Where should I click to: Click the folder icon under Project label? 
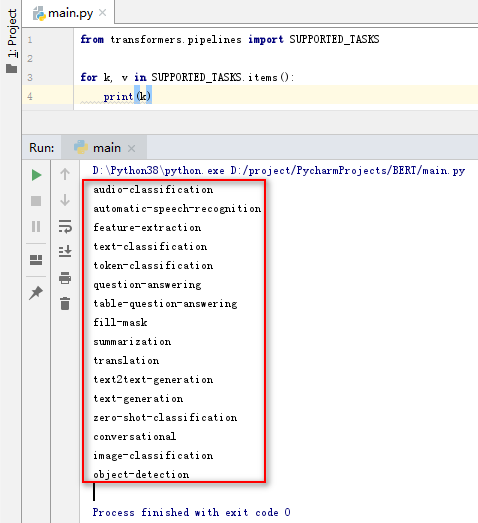click(x=12, y=69)
